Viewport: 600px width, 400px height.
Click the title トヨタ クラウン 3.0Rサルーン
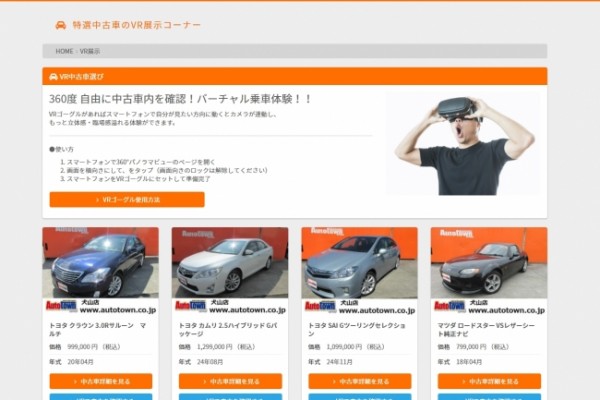coord(98,330)
